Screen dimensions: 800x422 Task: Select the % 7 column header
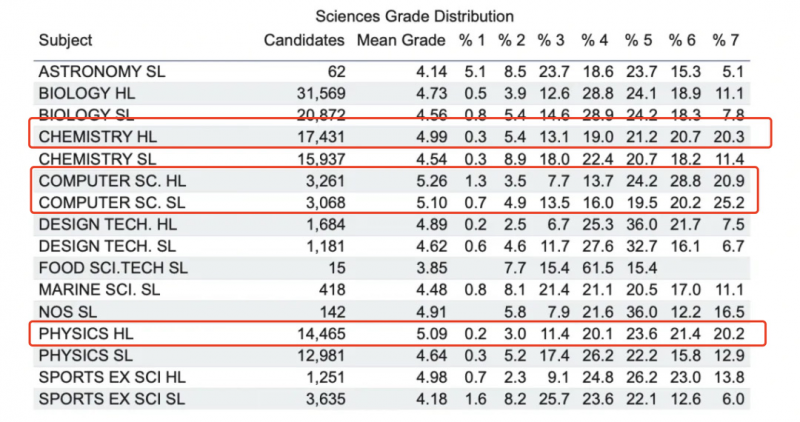[x=726, y=40]
